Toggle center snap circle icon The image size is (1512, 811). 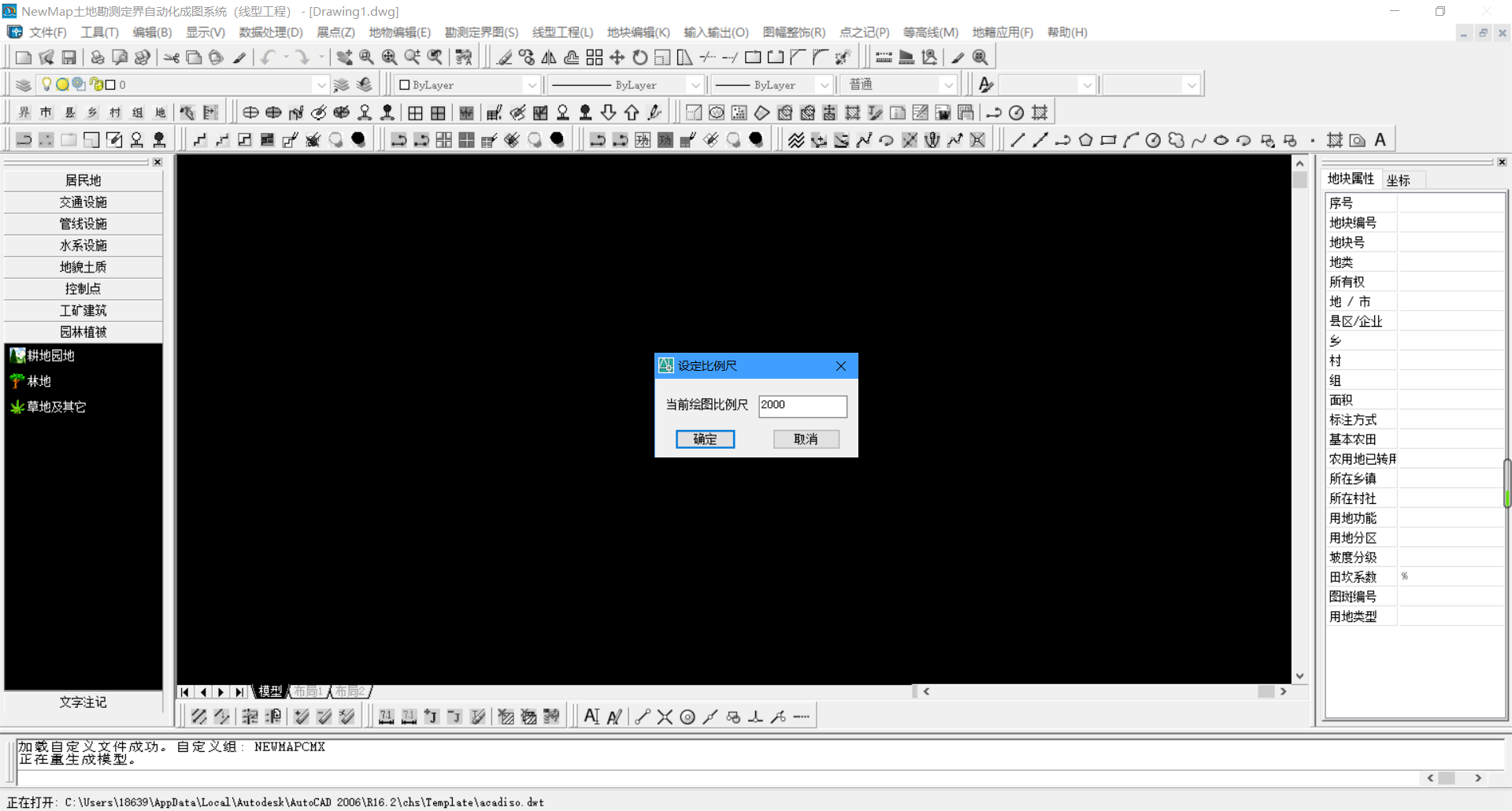(x=687, y=717)
